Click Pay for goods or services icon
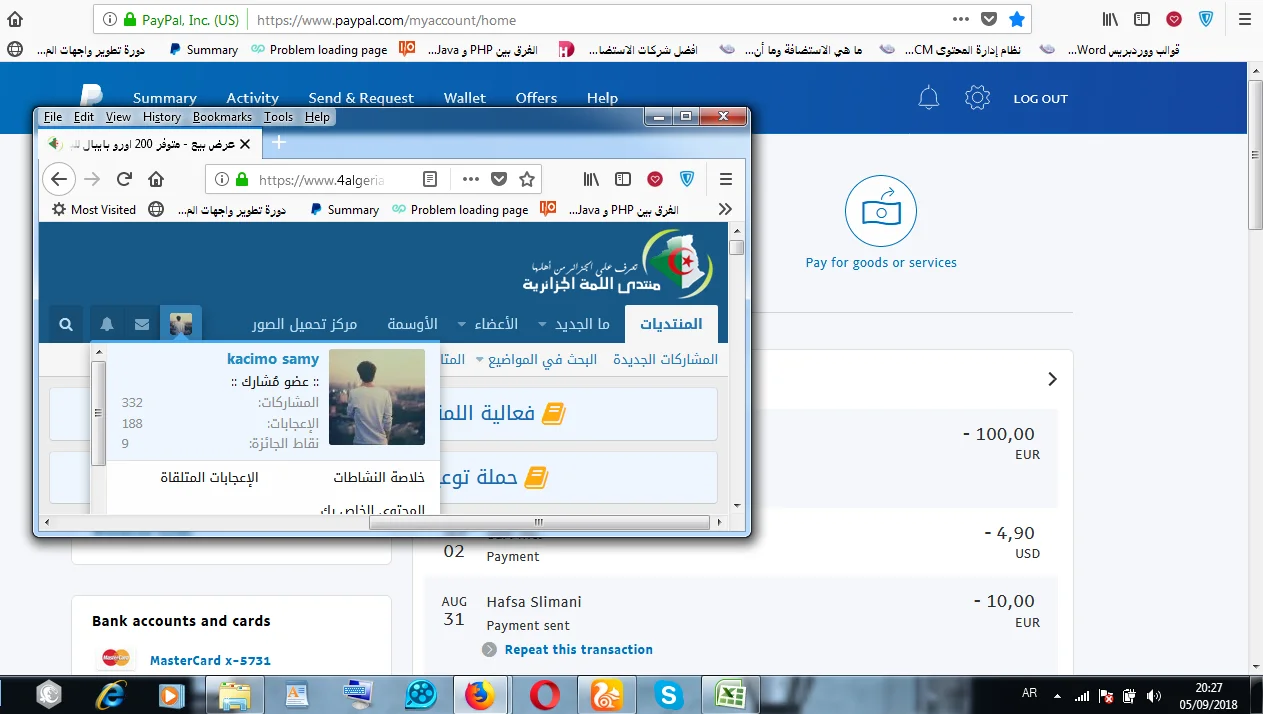The height and width of the screenshot is (714, 1263). [880, 211]
